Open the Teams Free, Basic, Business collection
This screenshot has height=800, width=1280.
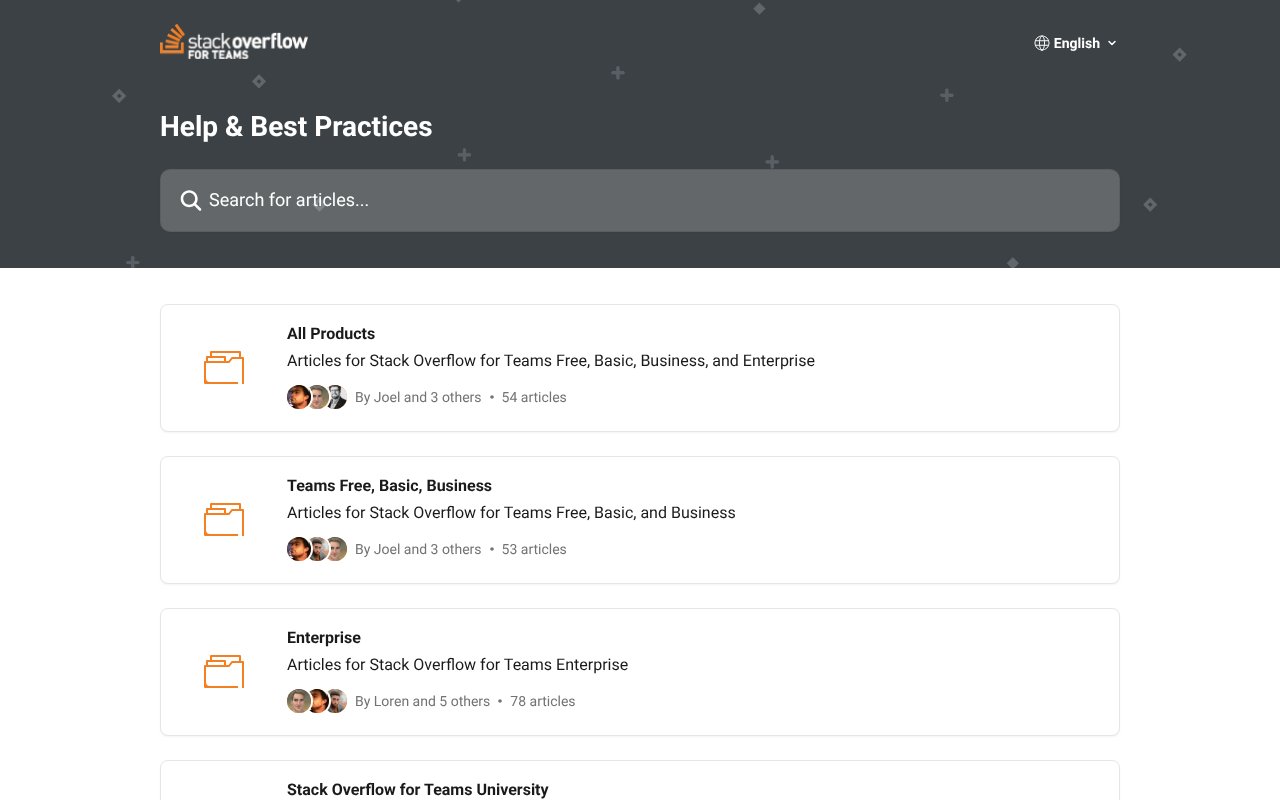(x=389, y=486)
